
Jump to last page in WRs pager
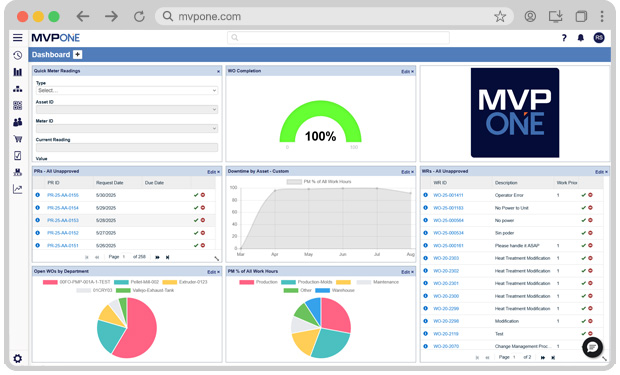pos(553,357)
